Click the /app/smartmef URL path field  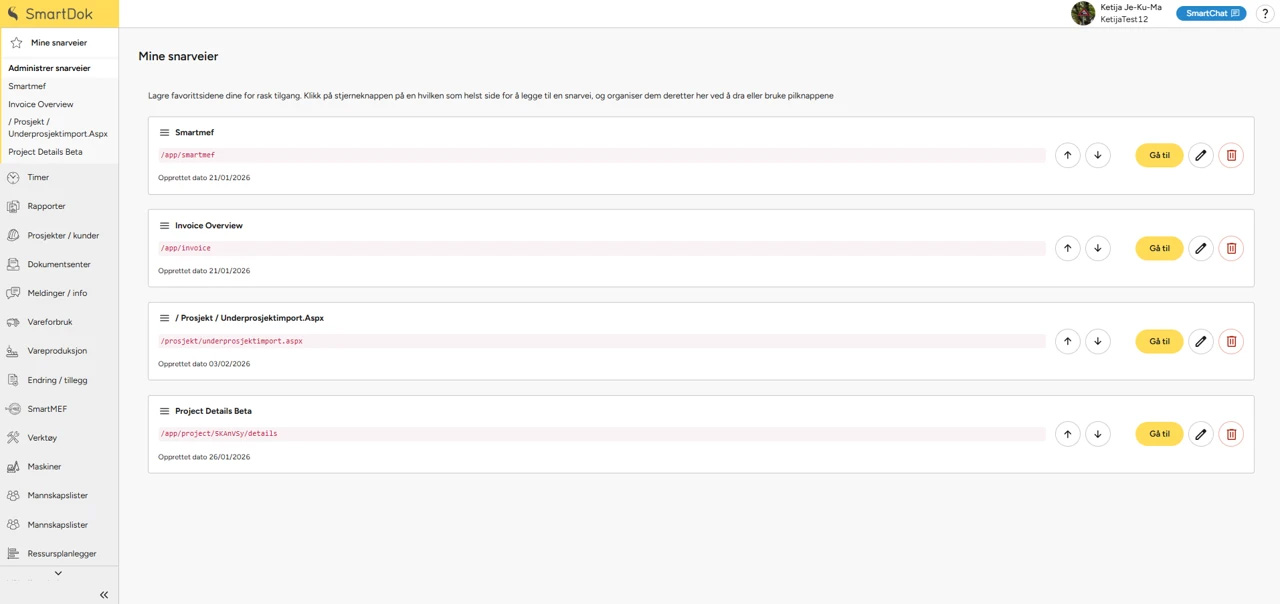coord(600,155)
